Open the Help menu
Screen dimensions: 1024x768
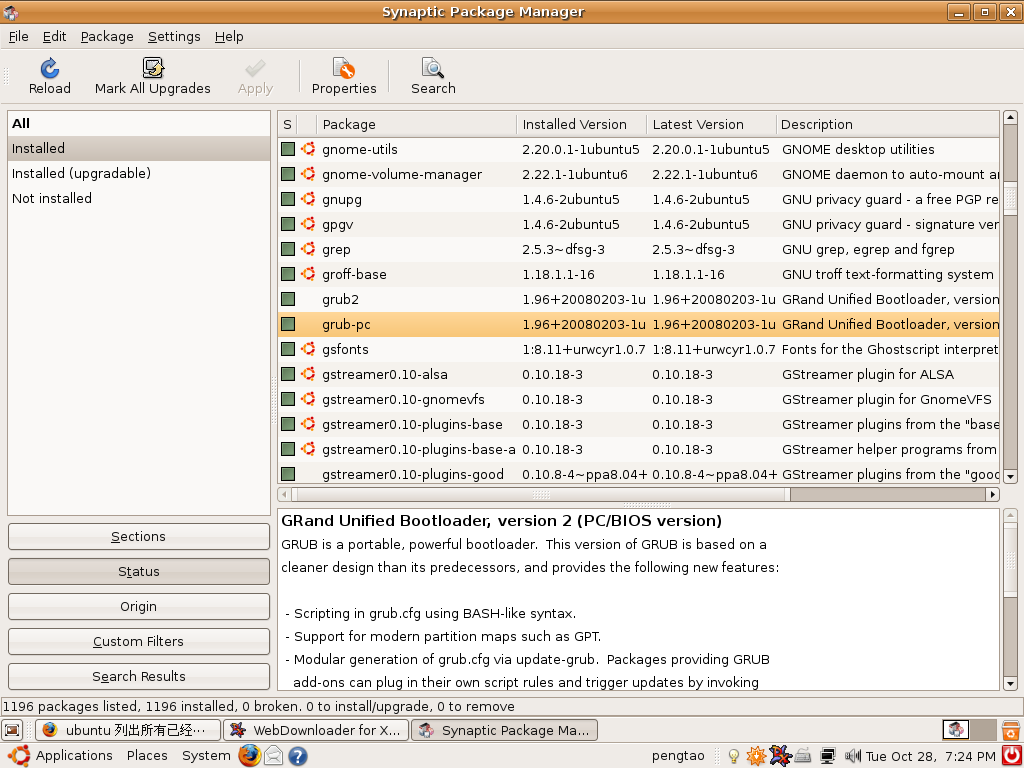point(229,37)
